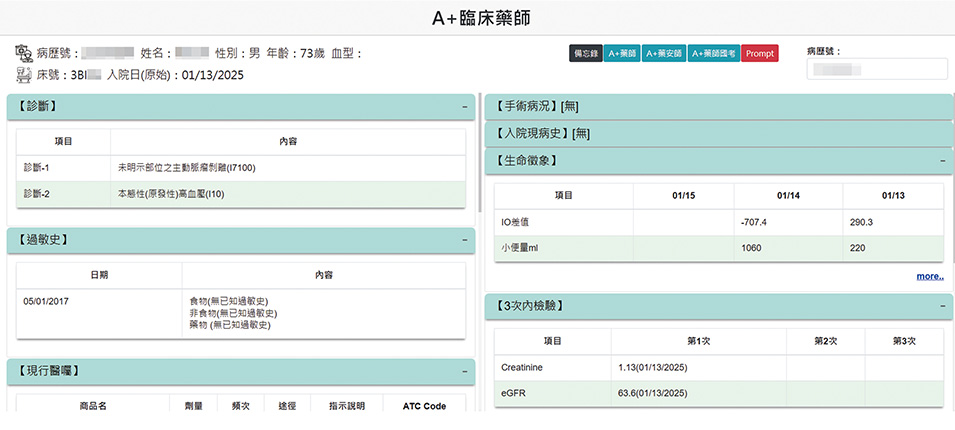Click the A+藥師國考 button
Viewport: 955px width, 430px height.
[714, 53]
